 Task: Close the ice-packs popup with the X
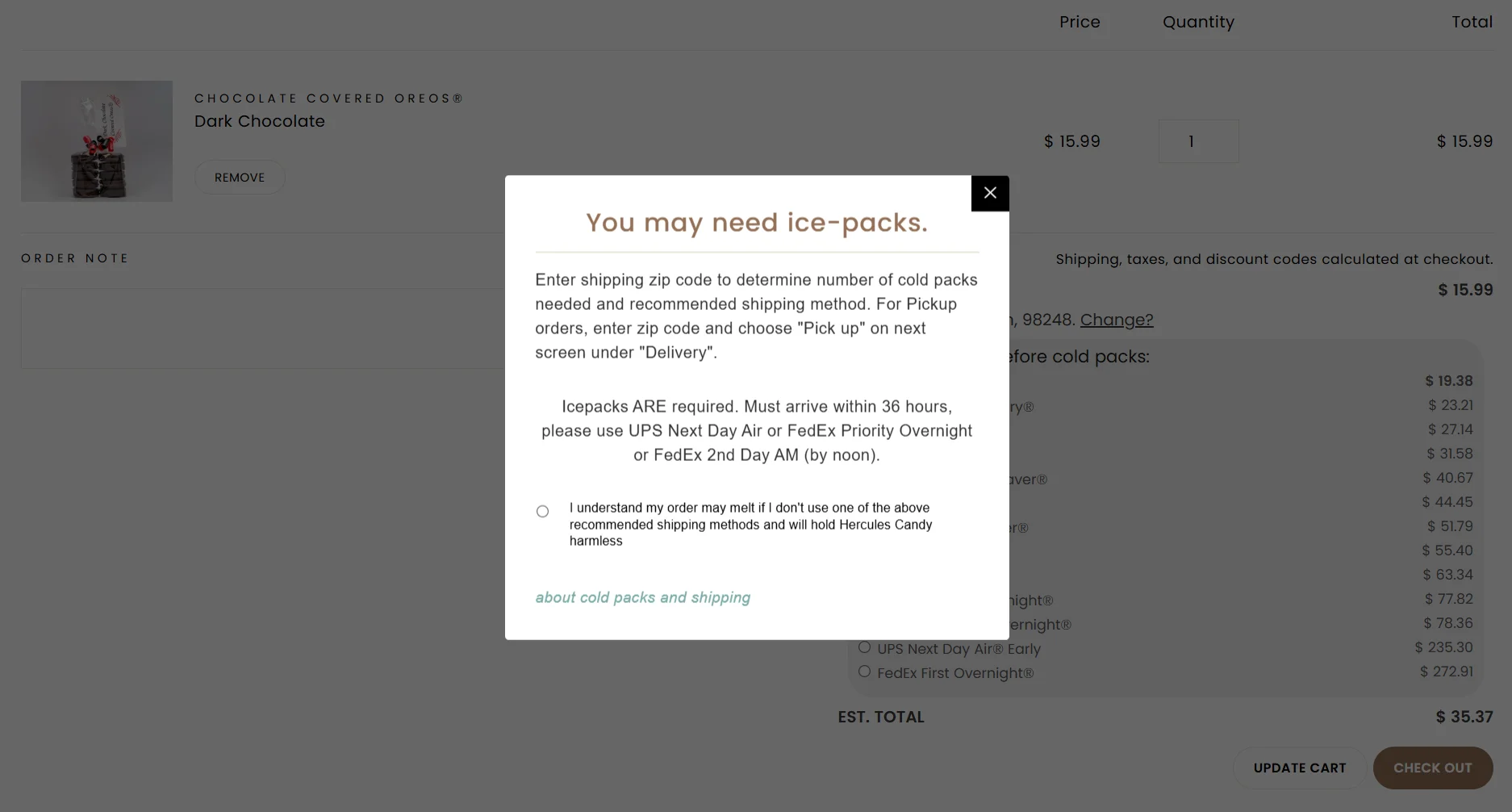pos(990,193)
